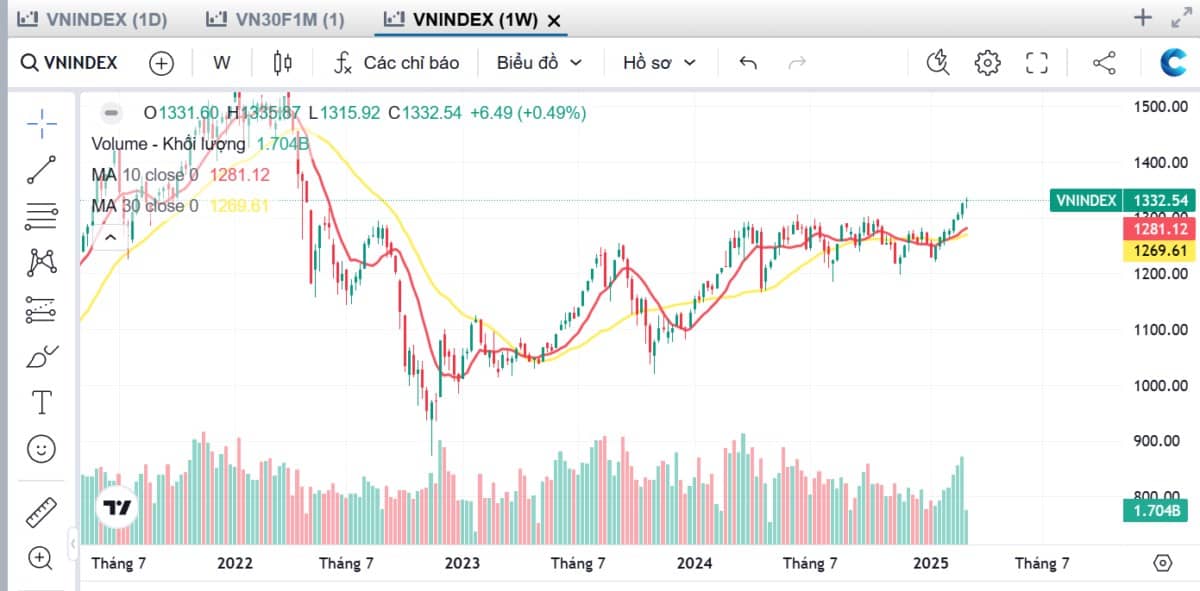
Task: Close the VNINDEX (1W) tab
Action: tap(555, 20)
